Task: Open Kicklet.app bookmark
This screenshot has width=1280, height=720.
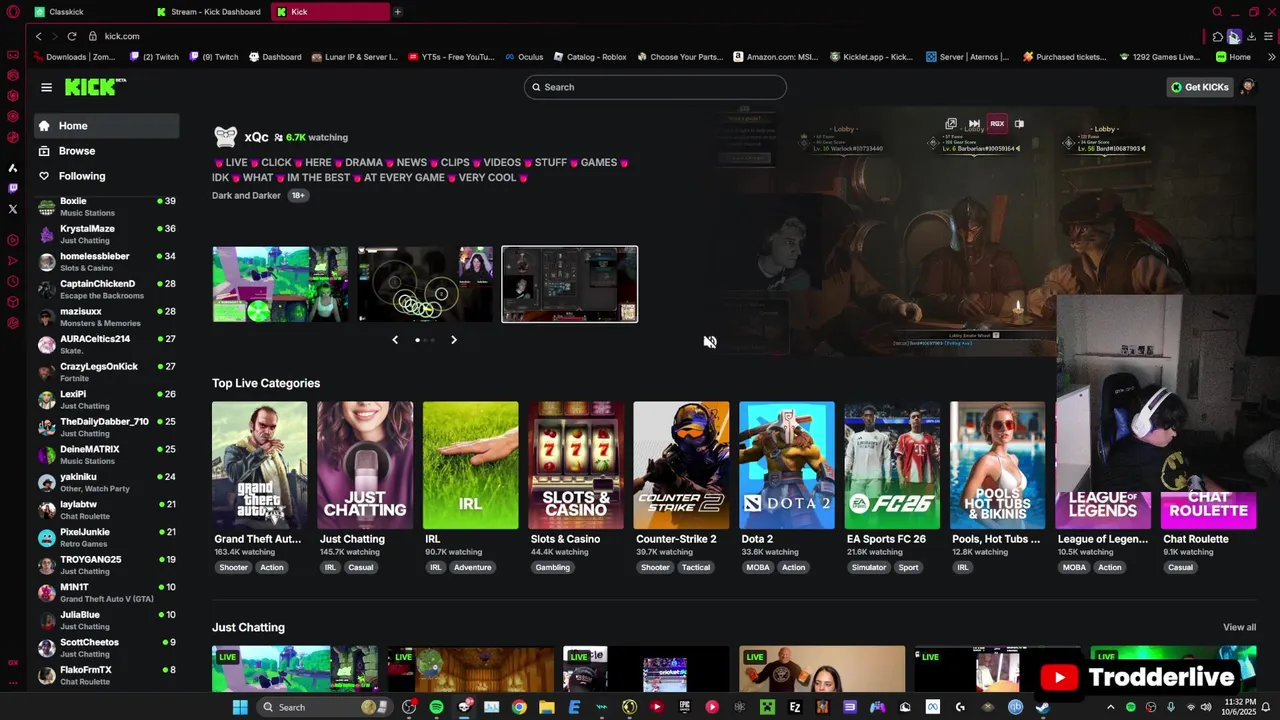Action: (872, 57)
